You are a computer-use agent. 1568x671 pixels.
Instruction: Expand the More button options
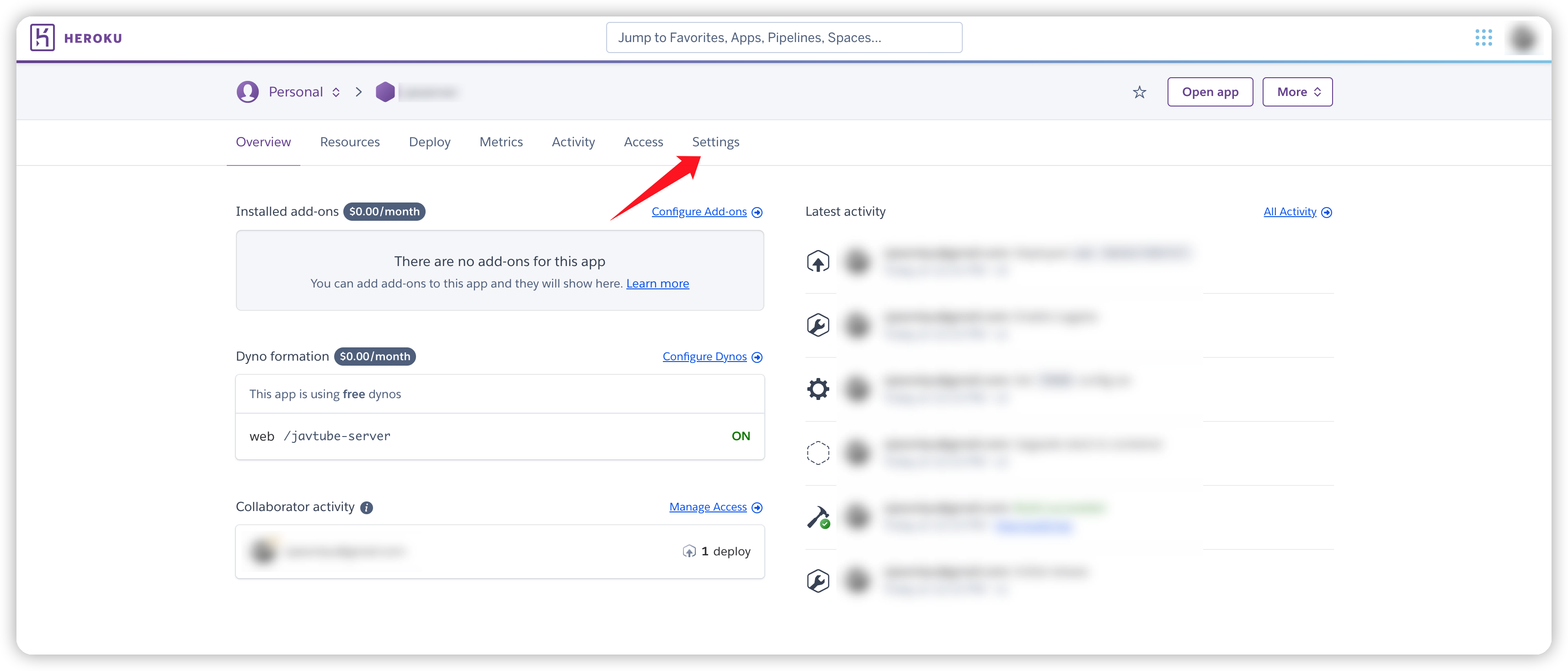[x=1298, y=92]
